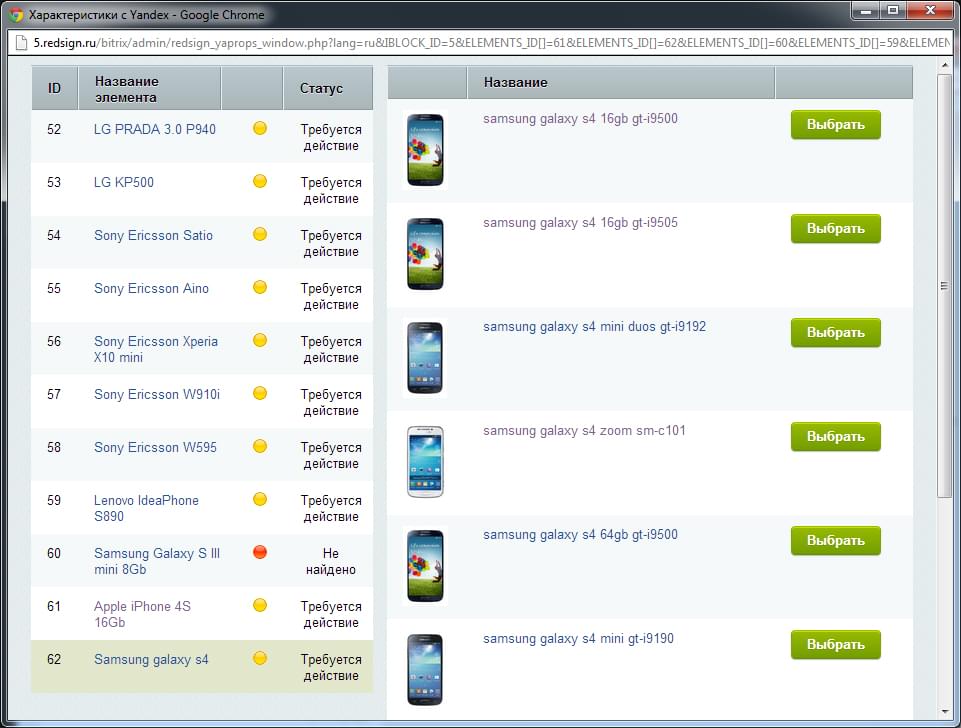Image resolution: width=961 pixels, height=728 pixels.
Task: Click thumbnail of galaxy s4 mini gt-i9190
Action: coord(425,669)
